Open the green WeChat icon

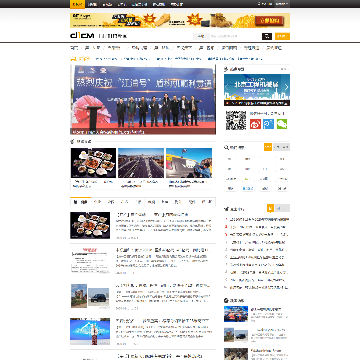click(x=282, y=124)
